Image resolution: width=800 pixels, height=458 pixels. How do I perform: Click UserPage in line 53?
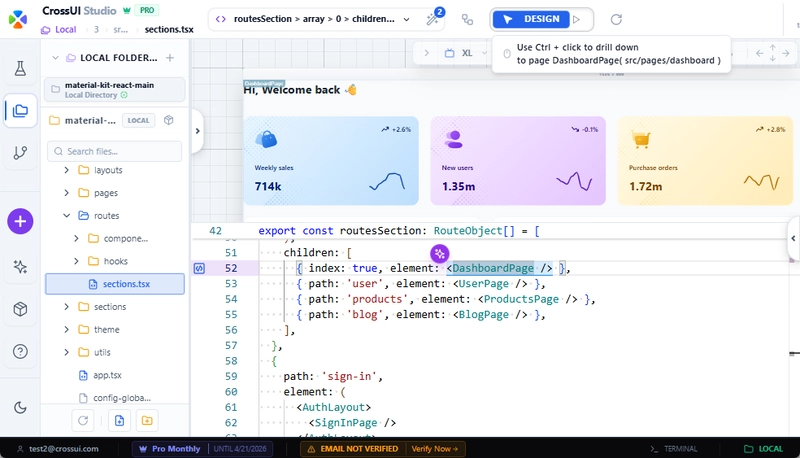(x=484, y=284)
